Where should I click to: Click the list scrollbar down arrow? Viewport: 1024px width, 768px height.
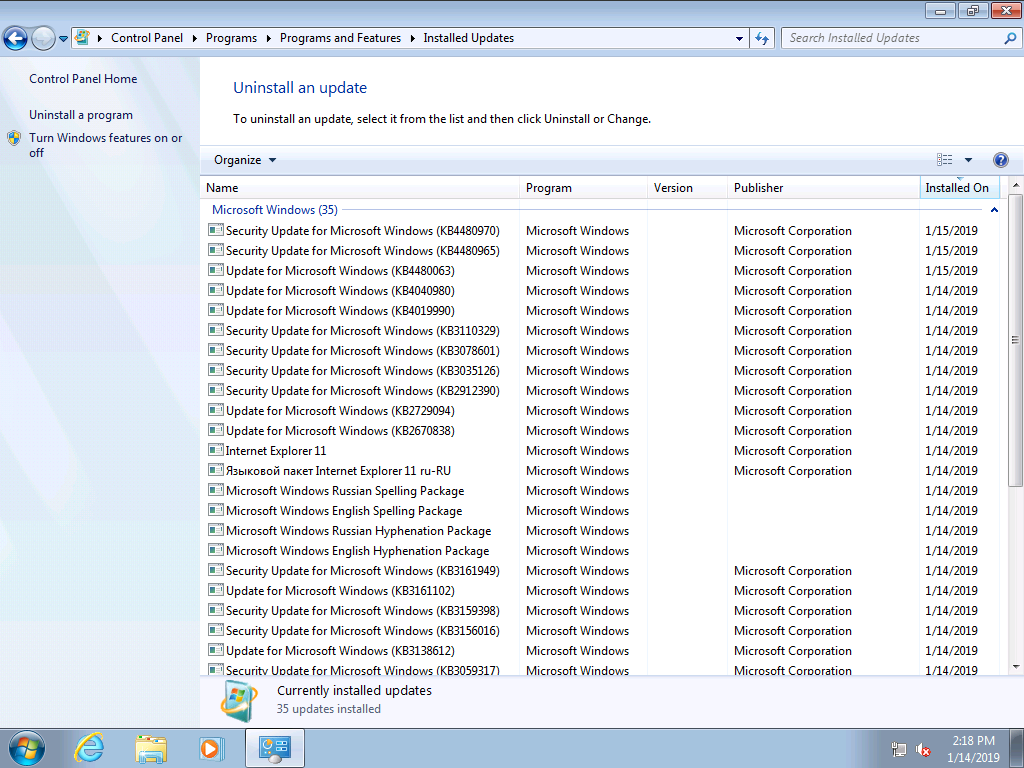pyautogui.click(x=1016, y=667)
